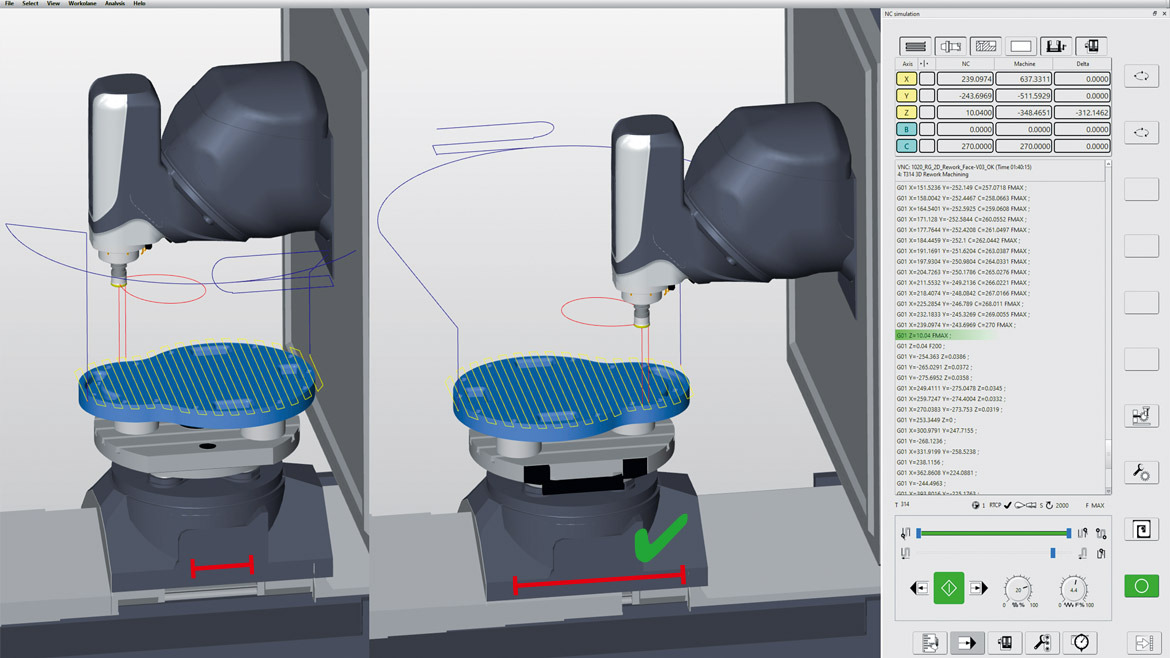The width and height of the screenshot is (1170, 658).
Task: Click the toolpath icon left of the lower slider
Action: (x=905, y=553)
